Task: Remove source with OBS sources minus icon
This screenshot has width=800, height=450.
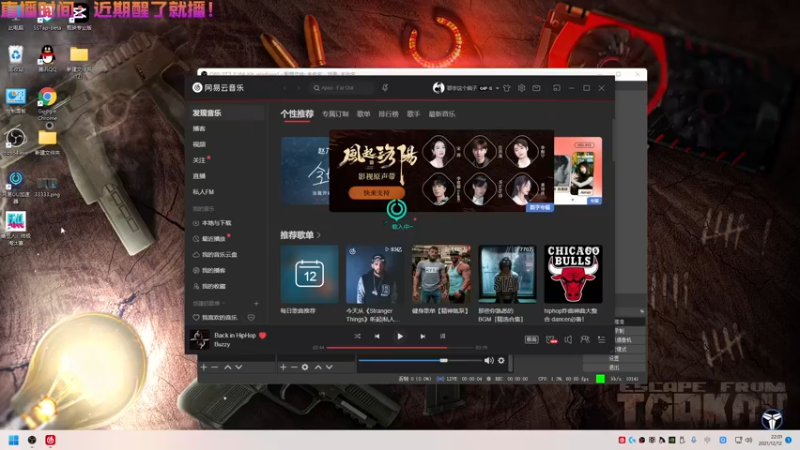Action: (294, 367)
